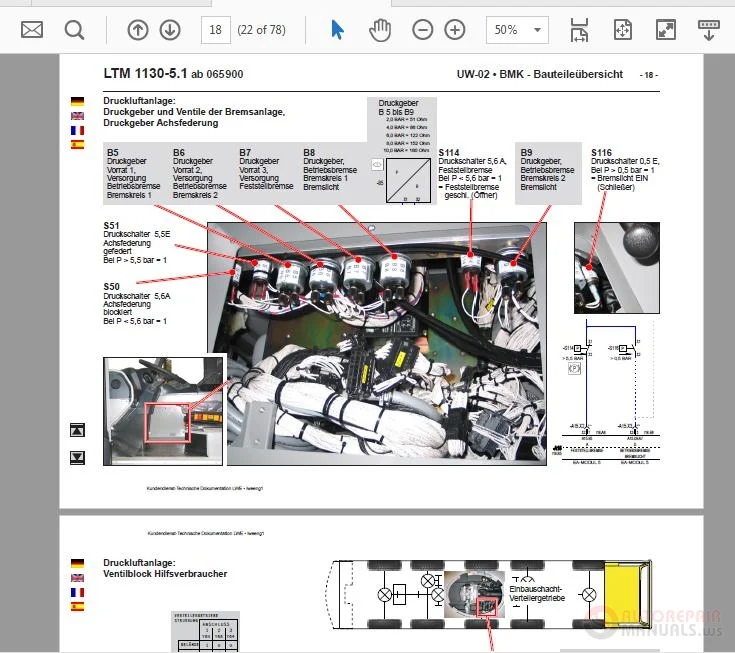Click 'Druckgeber B 5 bis B9' table heading
Image resolution: width=735 pixels, height=653 pixels.
(398, 107)
